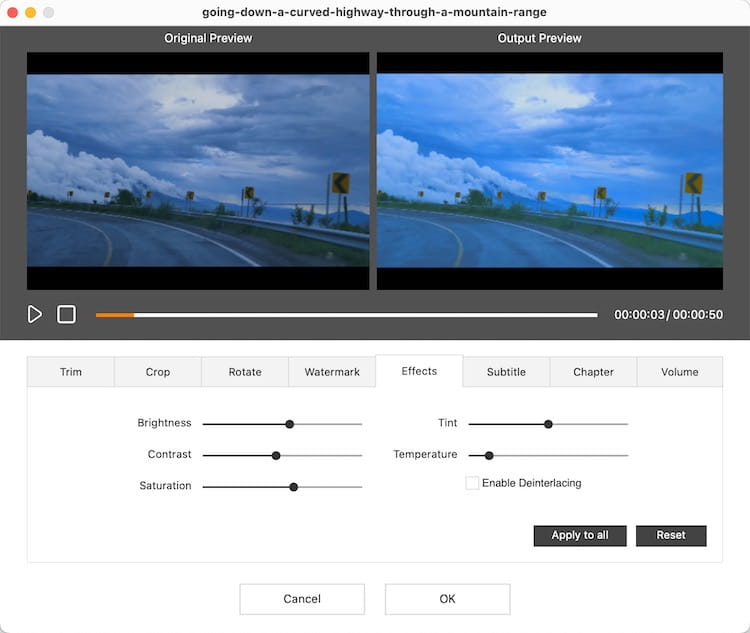Minimize the window with yellow button
The image size is (750, 633).
point(31,12)
